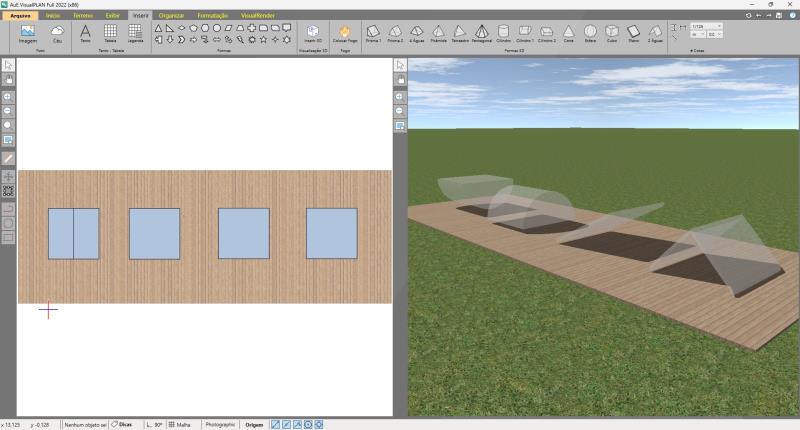This screenshot has height=430, width=800.
Task: Insert an image with the Imagem tool
Action: [x=28, y=34]
